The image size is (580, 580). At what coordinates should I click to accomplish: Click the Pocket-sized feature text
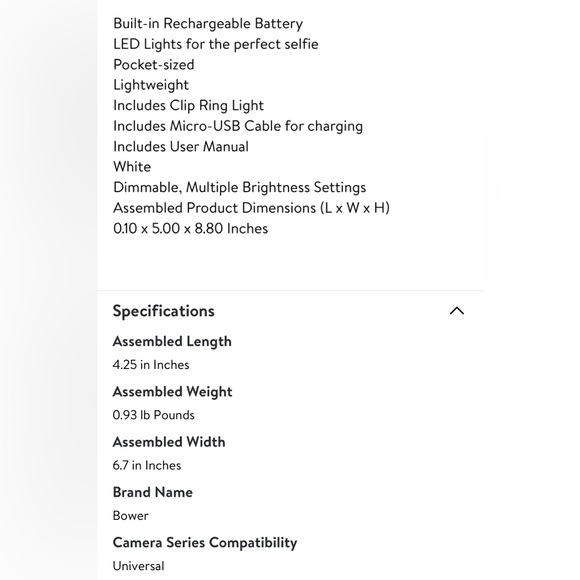coord(154,65)
